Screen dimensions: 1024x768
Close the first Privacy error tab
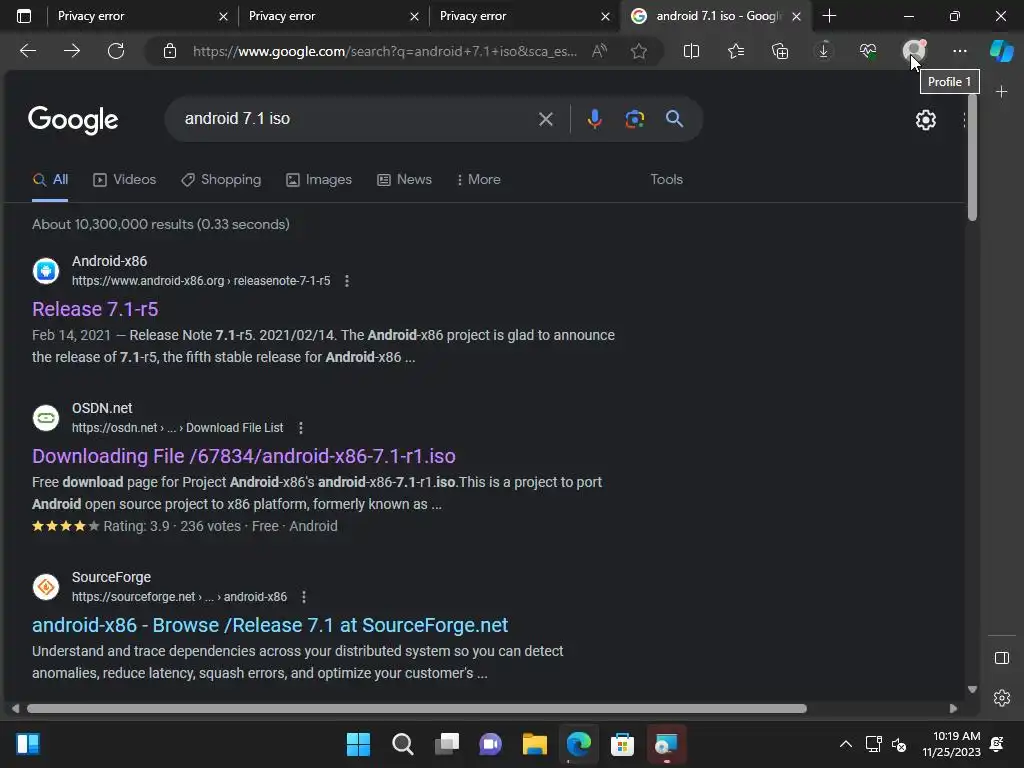point(223,16)
